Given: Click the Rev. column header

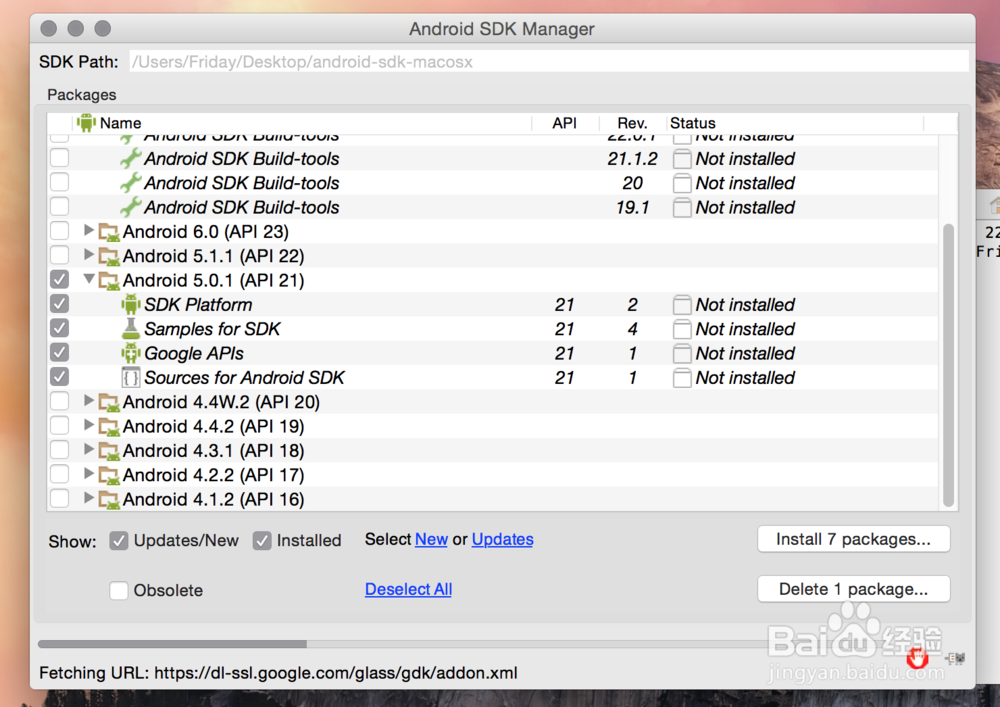Looking at the screenshot, I should [x=632, y=123].
